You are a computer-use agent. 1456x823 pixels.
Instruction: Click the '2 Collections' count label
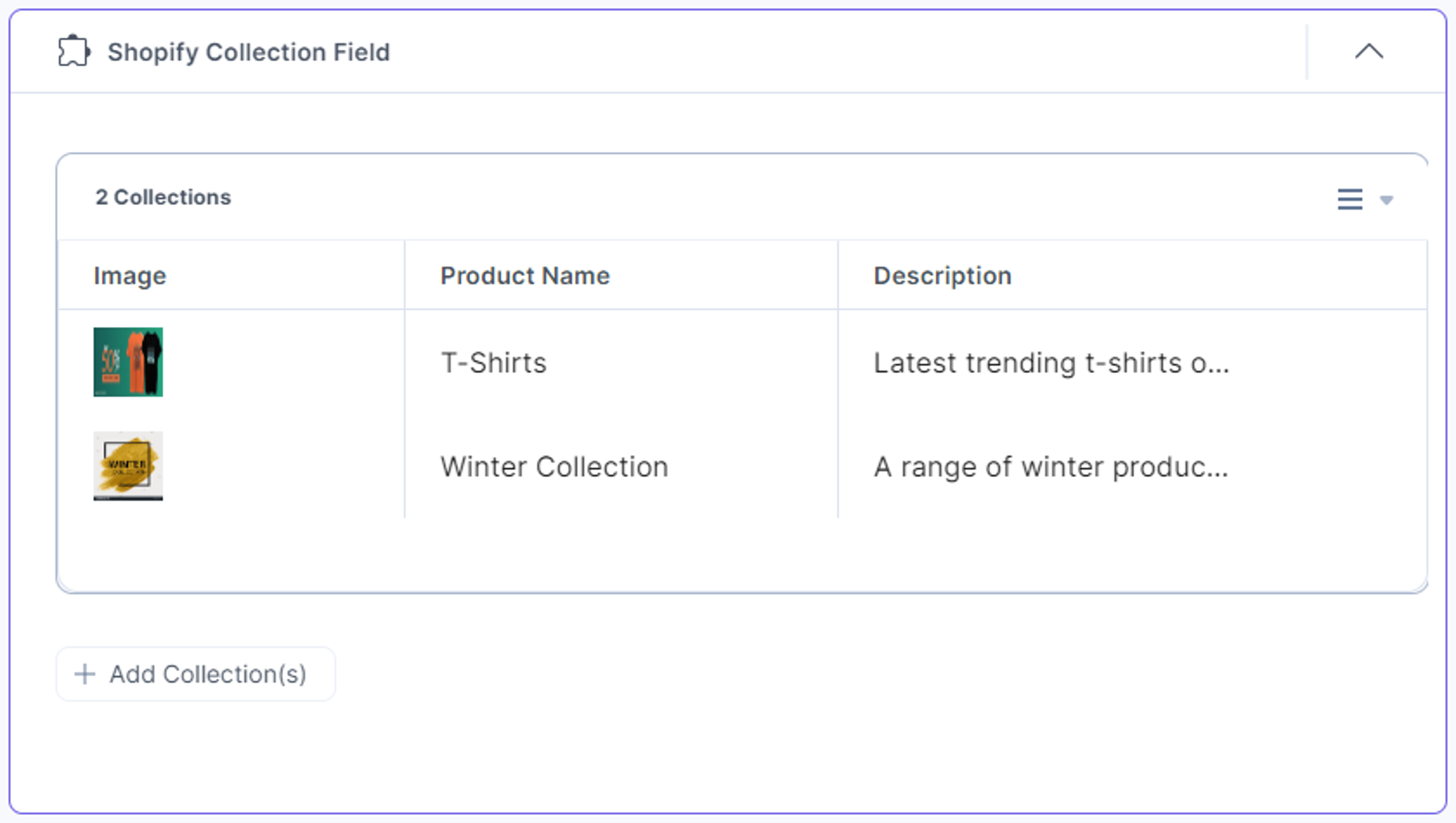163,197
